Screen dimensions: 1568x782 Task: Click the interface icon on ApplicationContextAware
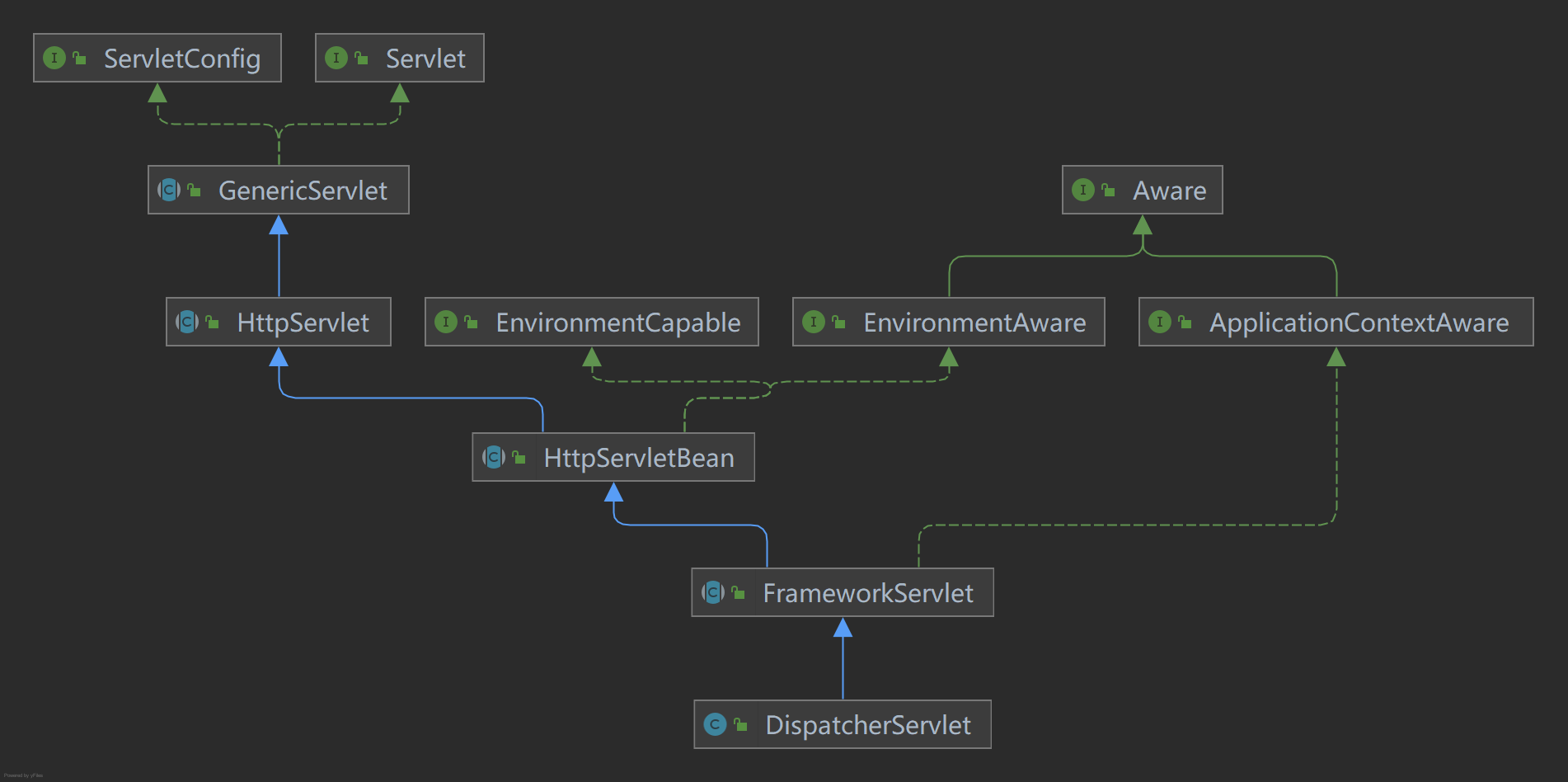(x=1160, y=322)
